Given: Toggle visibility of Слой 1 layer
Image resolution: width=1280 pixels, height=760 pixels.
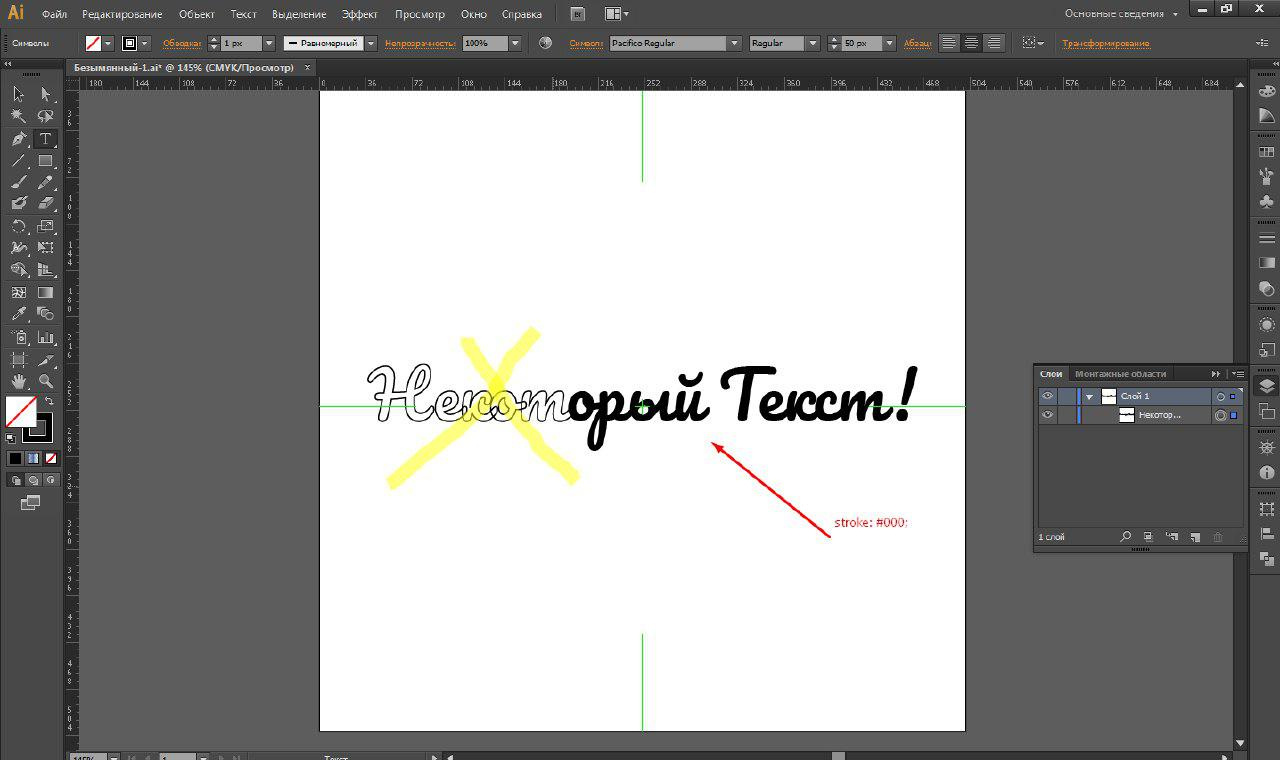Looking at the screenshot, I should pos(1047,396).
